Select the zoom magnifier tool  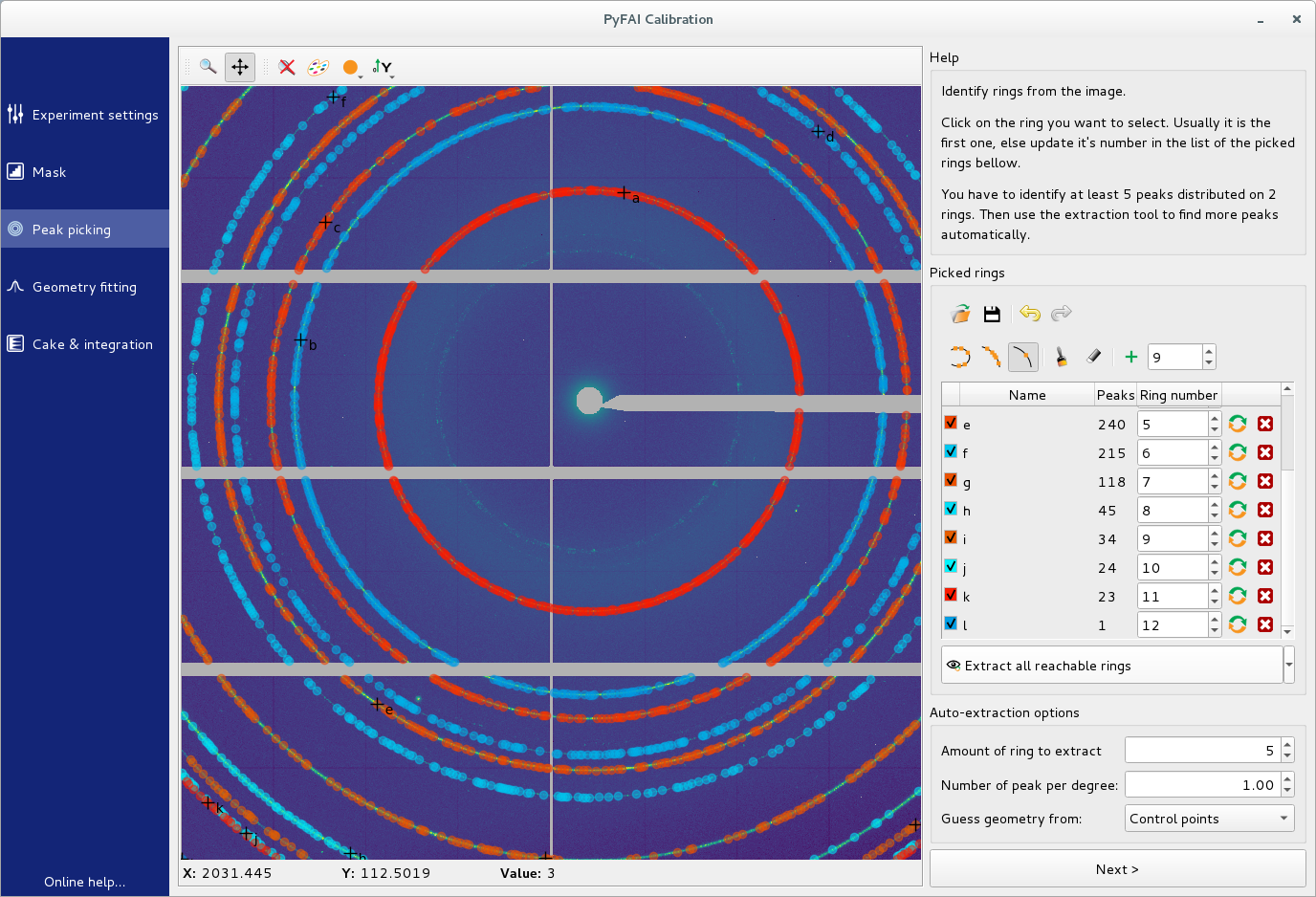208,67
